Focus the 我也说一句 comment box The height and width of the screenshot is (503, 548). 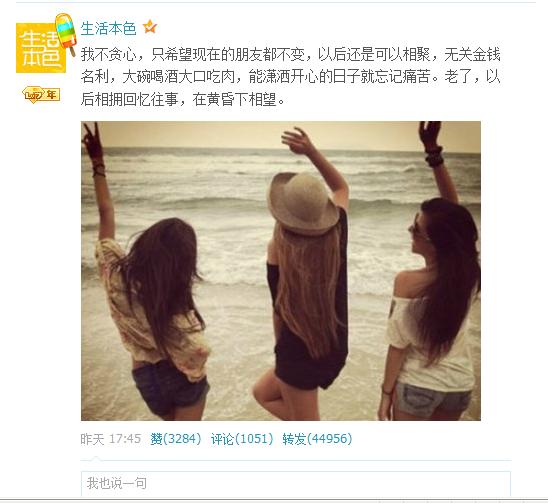(296, 483)
